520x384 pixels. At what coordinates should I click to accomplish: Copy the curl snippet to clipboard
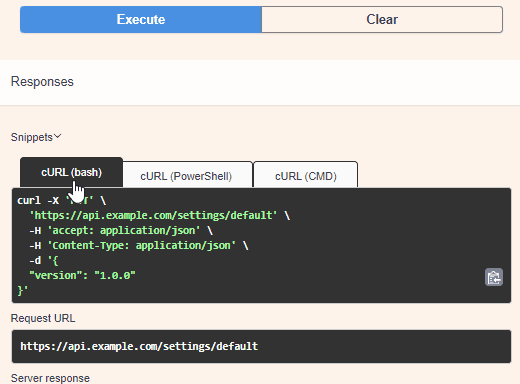point(494,277)
